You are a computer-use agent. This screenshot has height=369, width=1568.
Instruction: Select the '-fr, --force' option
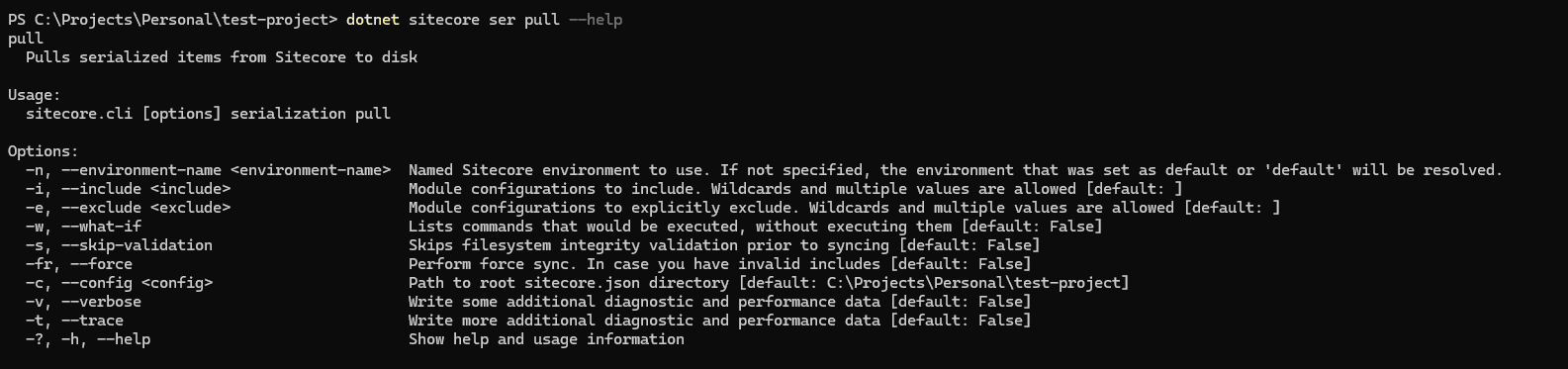point(79,264)
